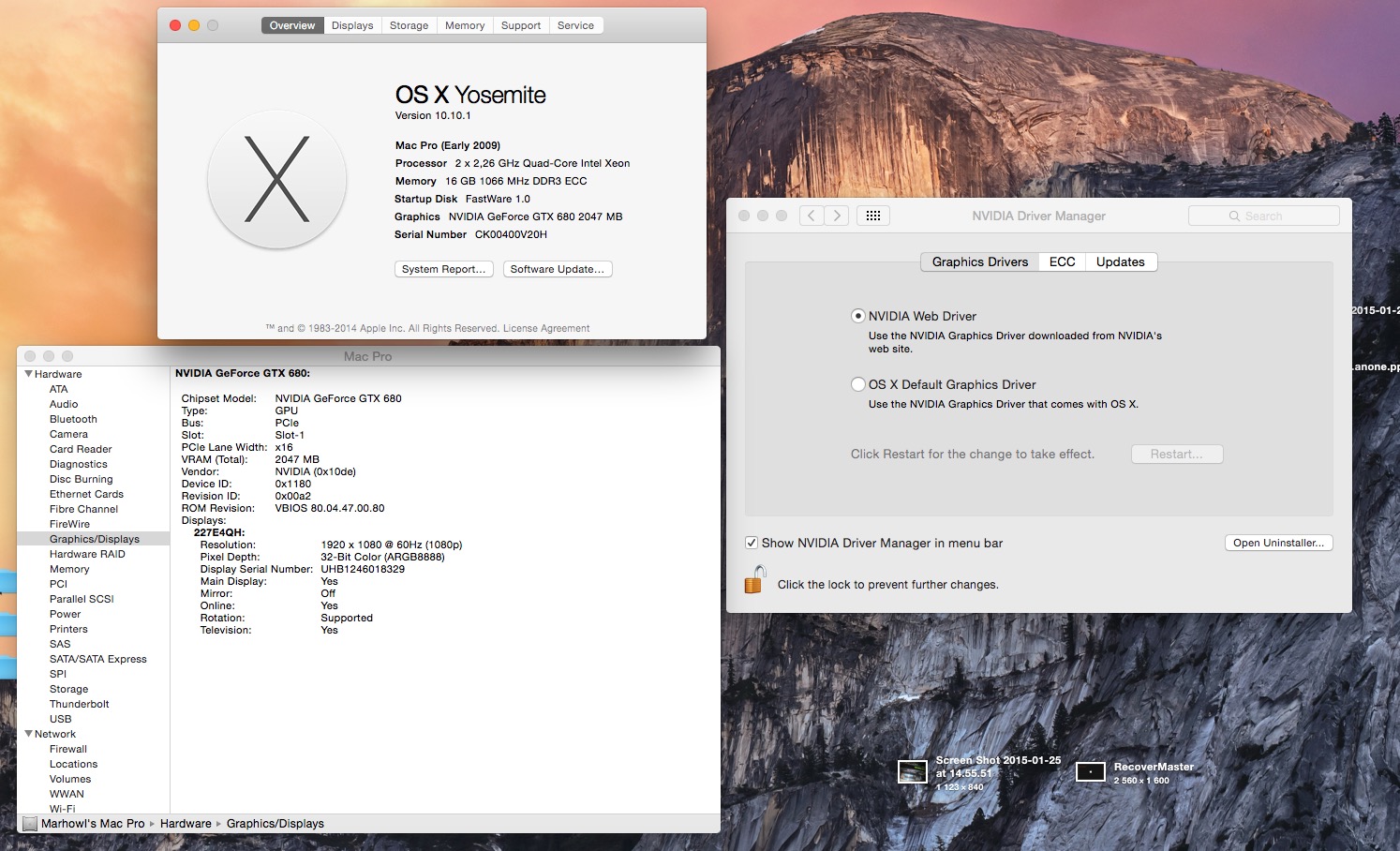Viewport: 1400px width, 851px height.
Task: Switch to the ECC tab
Action: click(1062, 261)
